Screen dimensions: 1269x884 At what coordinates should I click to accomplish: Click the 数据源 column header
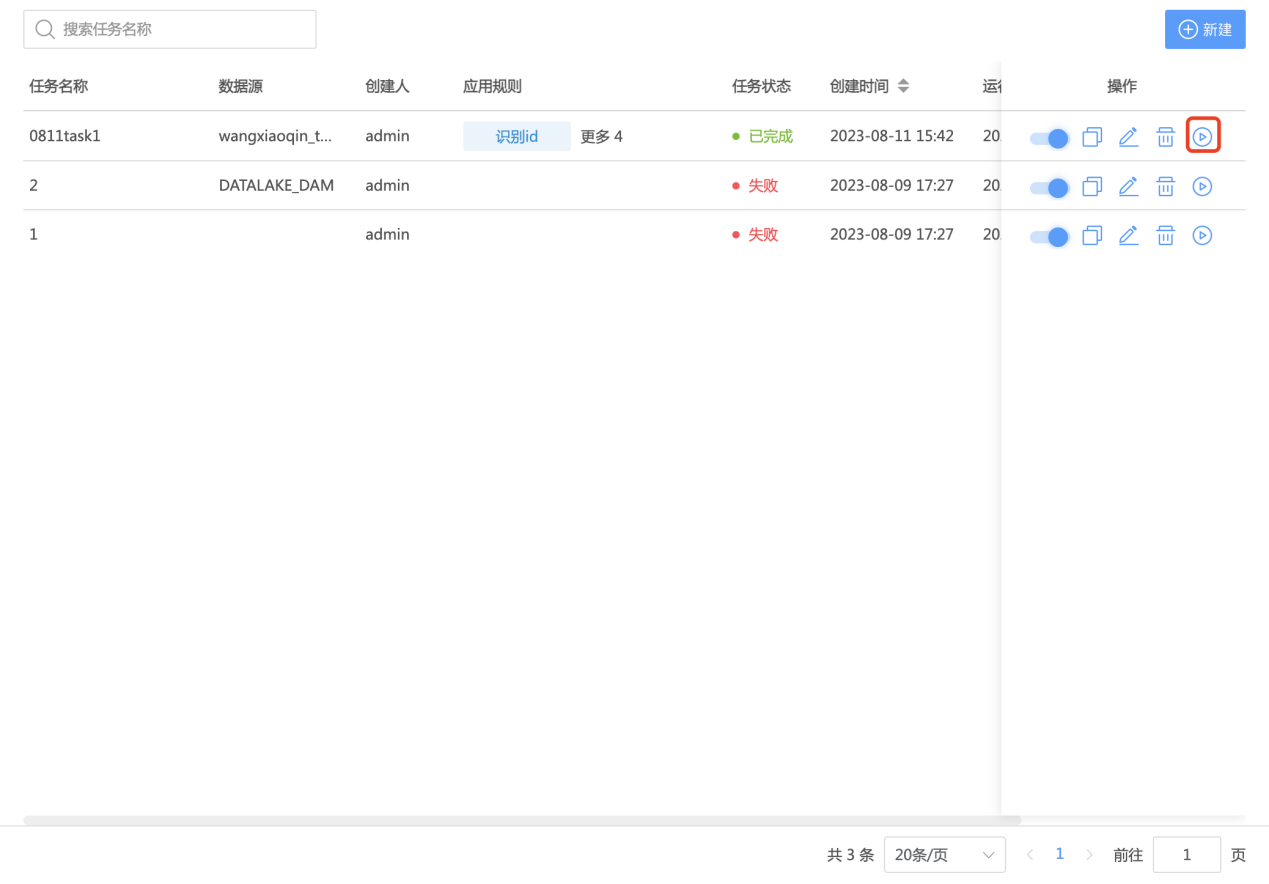tap(241, 86)
